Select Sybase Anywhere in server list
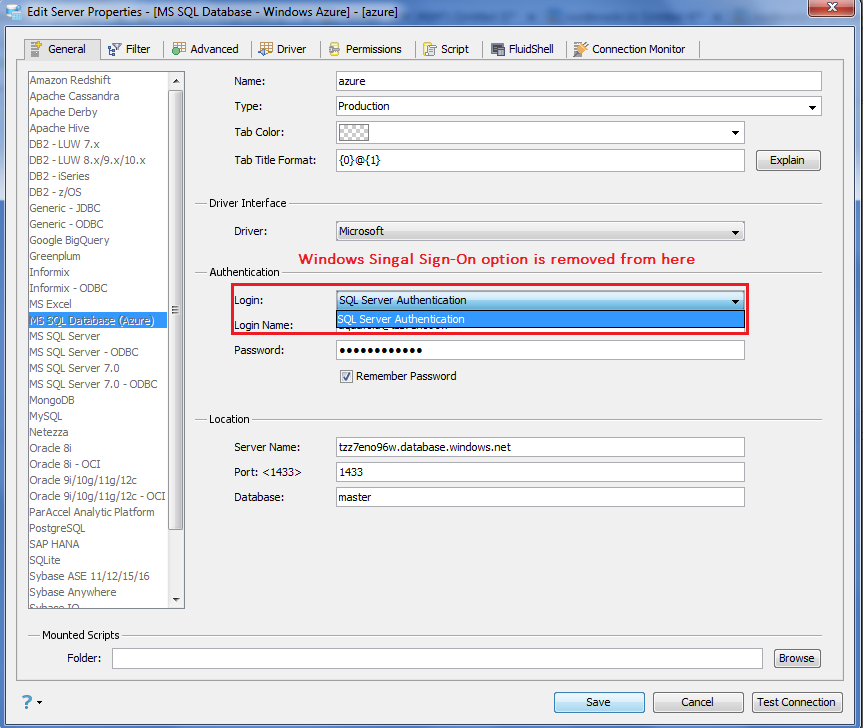 coord(73,592)
